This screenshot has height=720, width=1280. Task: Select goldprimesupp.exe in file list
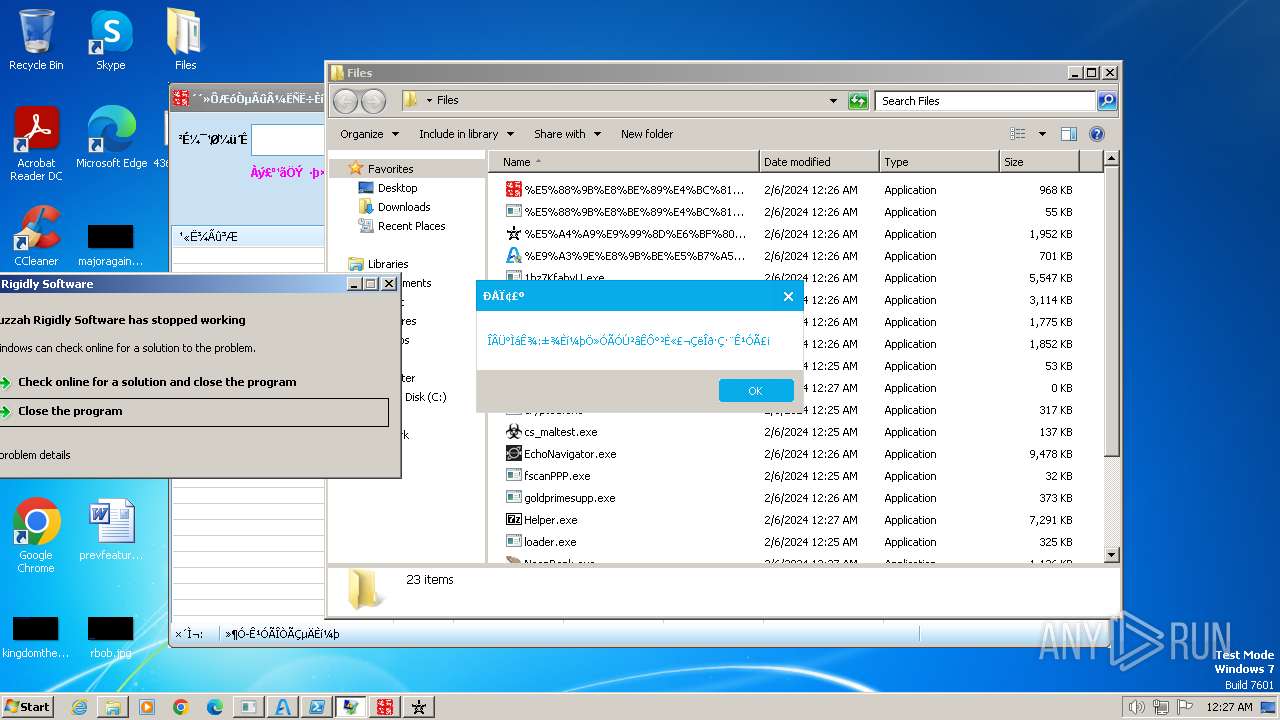tap(569, 498)
